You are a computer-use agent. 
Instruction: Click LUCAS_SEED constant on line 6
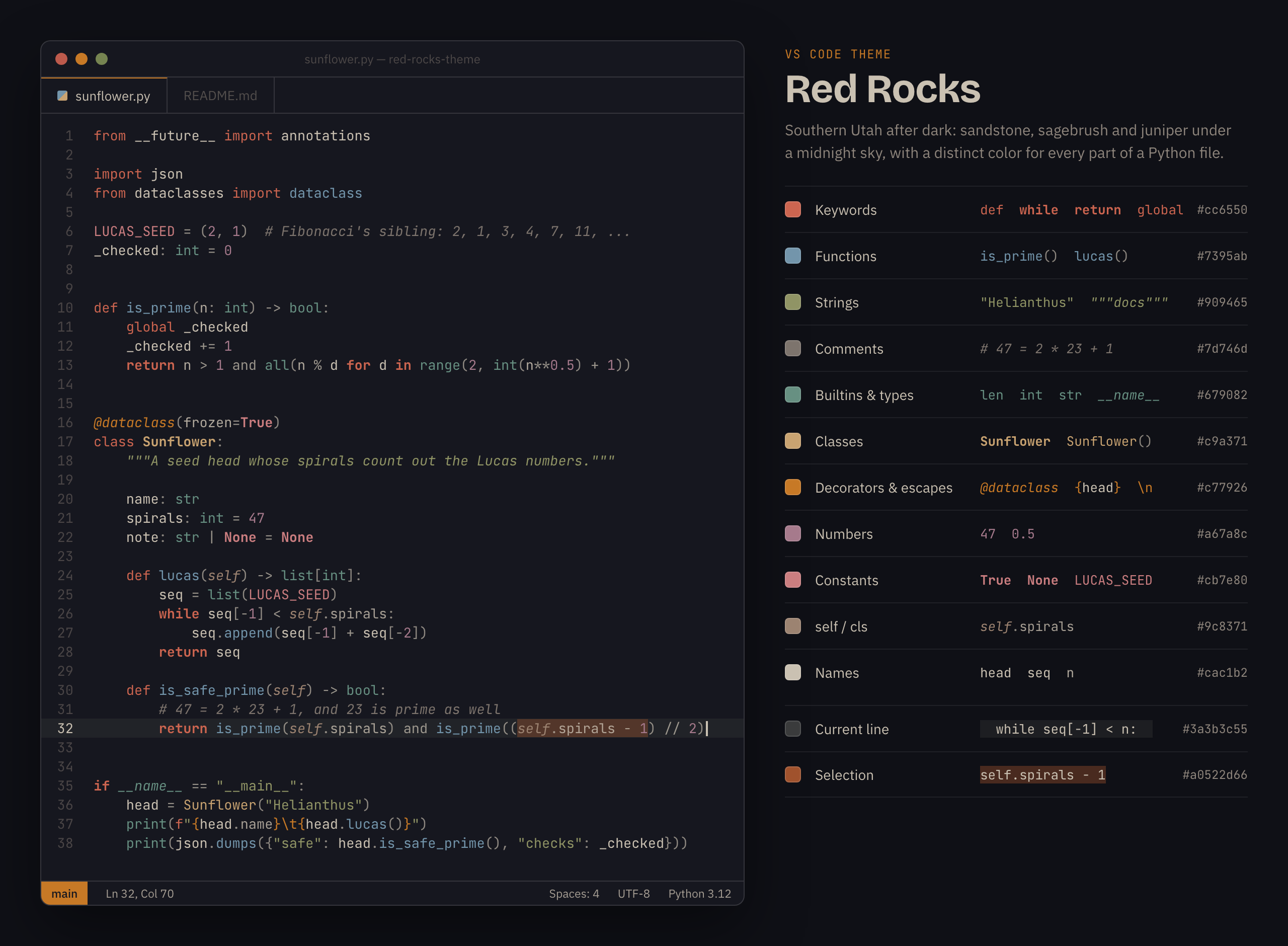[x=134, y=231]
